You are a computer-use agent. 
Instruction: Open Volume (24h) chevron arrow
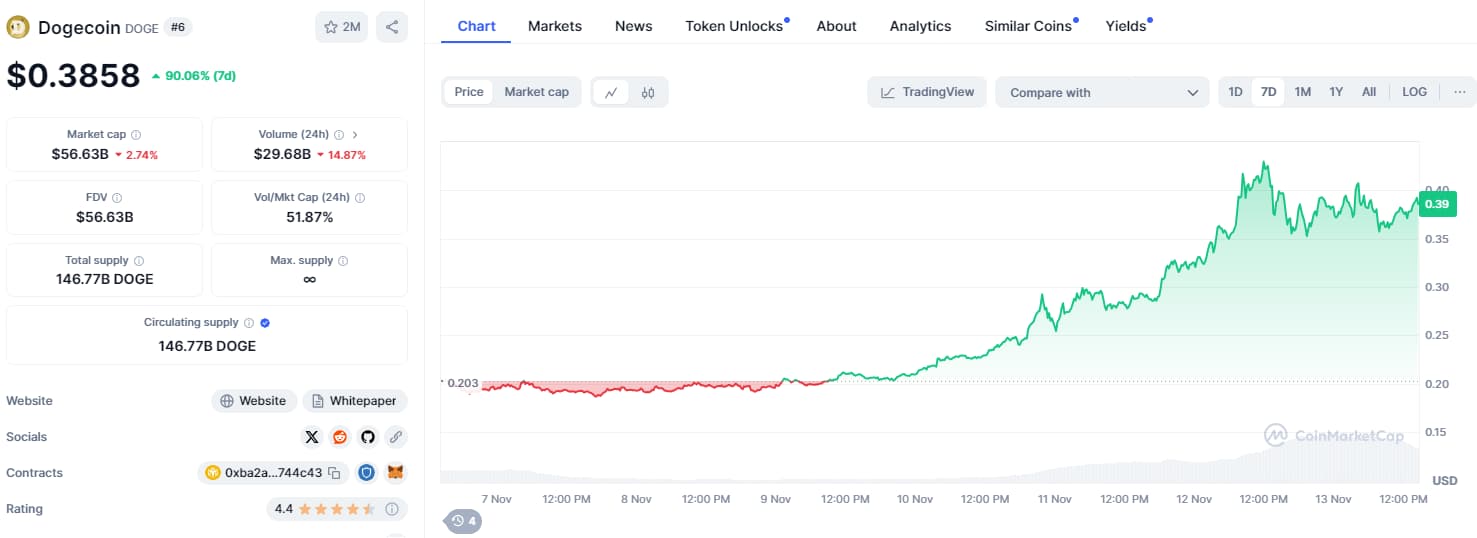356,134
